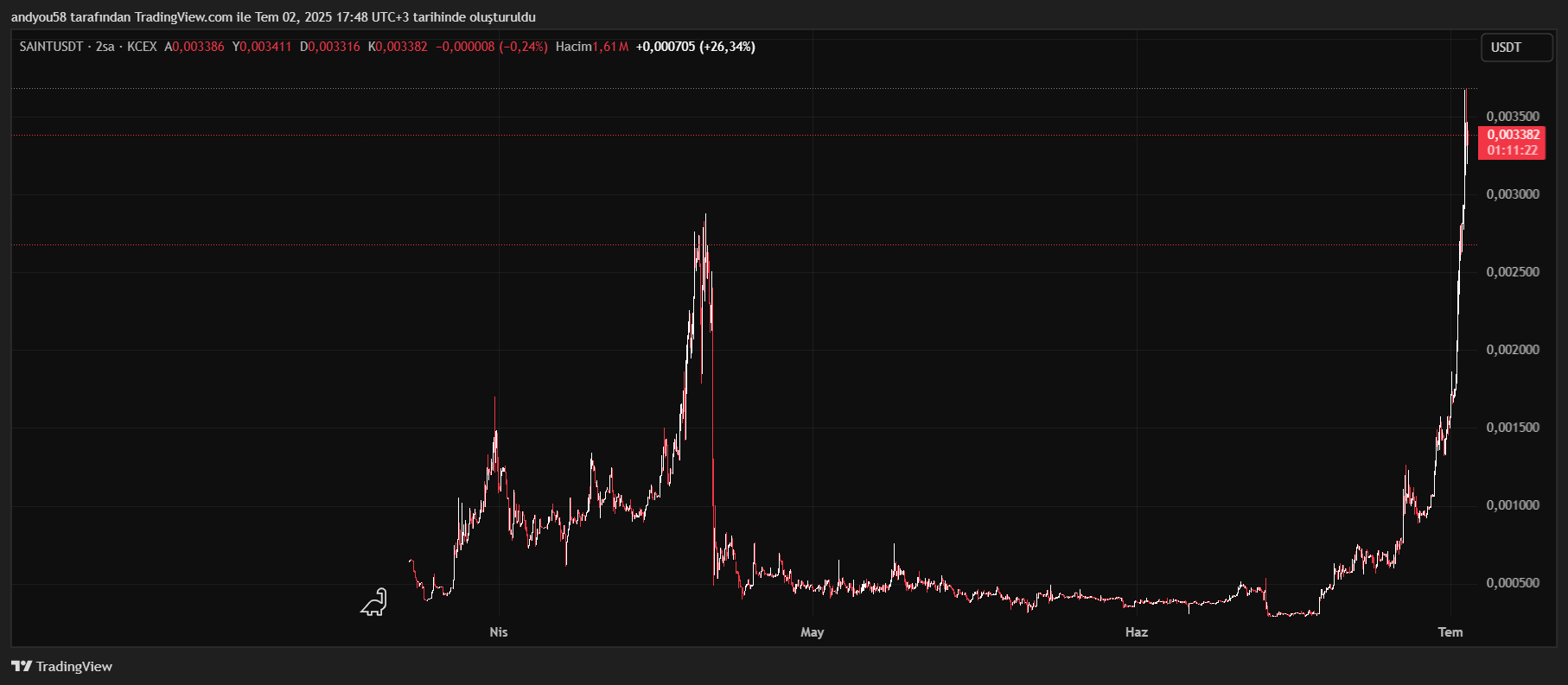Click the 0,003500 price axis label
The height and width of the screenshot is (685, 1568).
click(1513, 117)
